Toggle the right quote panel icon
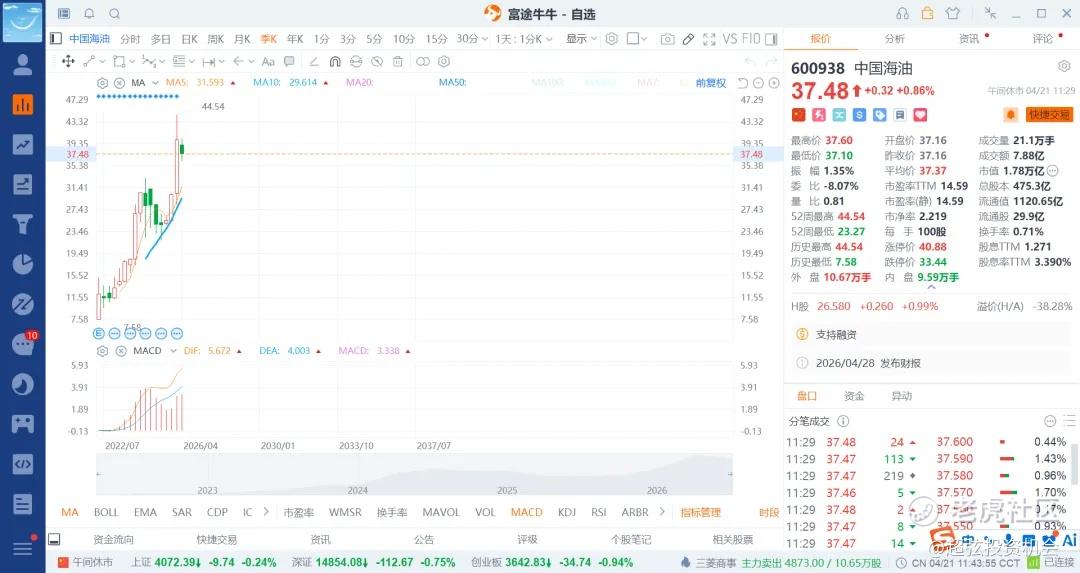This screenshot has height=573, width=1080. point(771,39)
